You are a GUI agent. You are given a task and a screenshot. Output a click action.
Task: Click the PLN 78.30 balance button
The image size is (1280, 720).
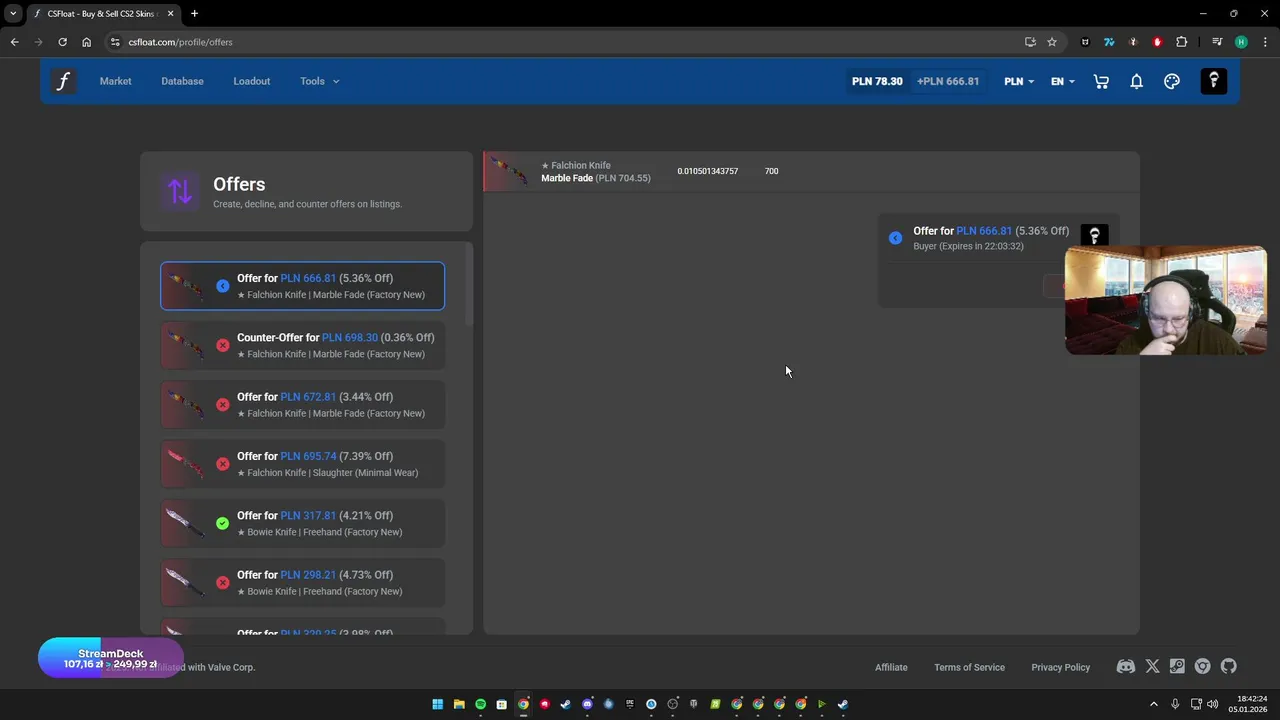pyautogui.click(x=877, y=81)
